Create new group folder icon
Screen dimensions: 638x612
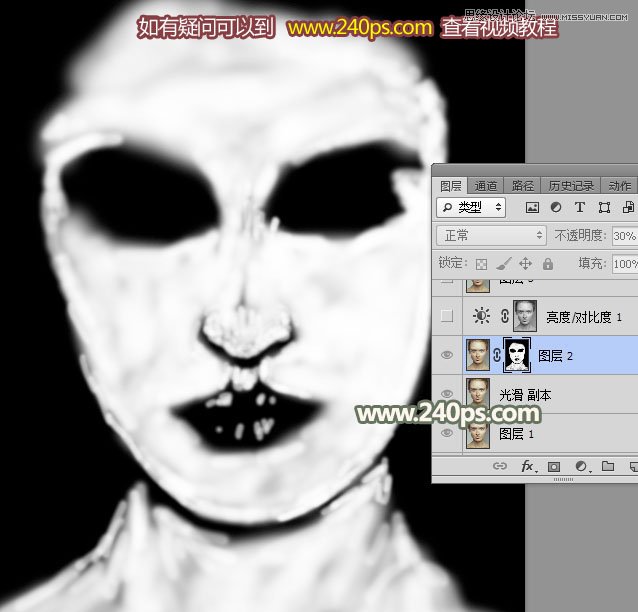point(607,467)
